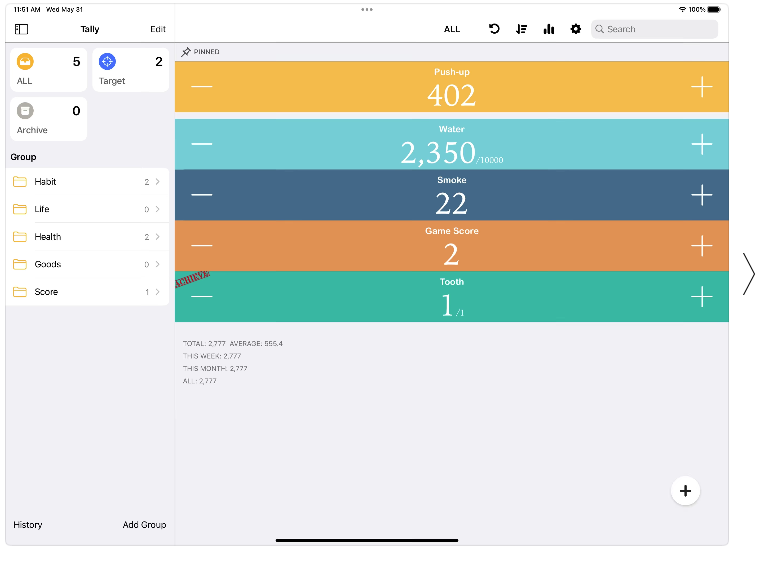Screen dimensions: 760x566
Task: Open the Target card
Action: [x=131, y=70]
